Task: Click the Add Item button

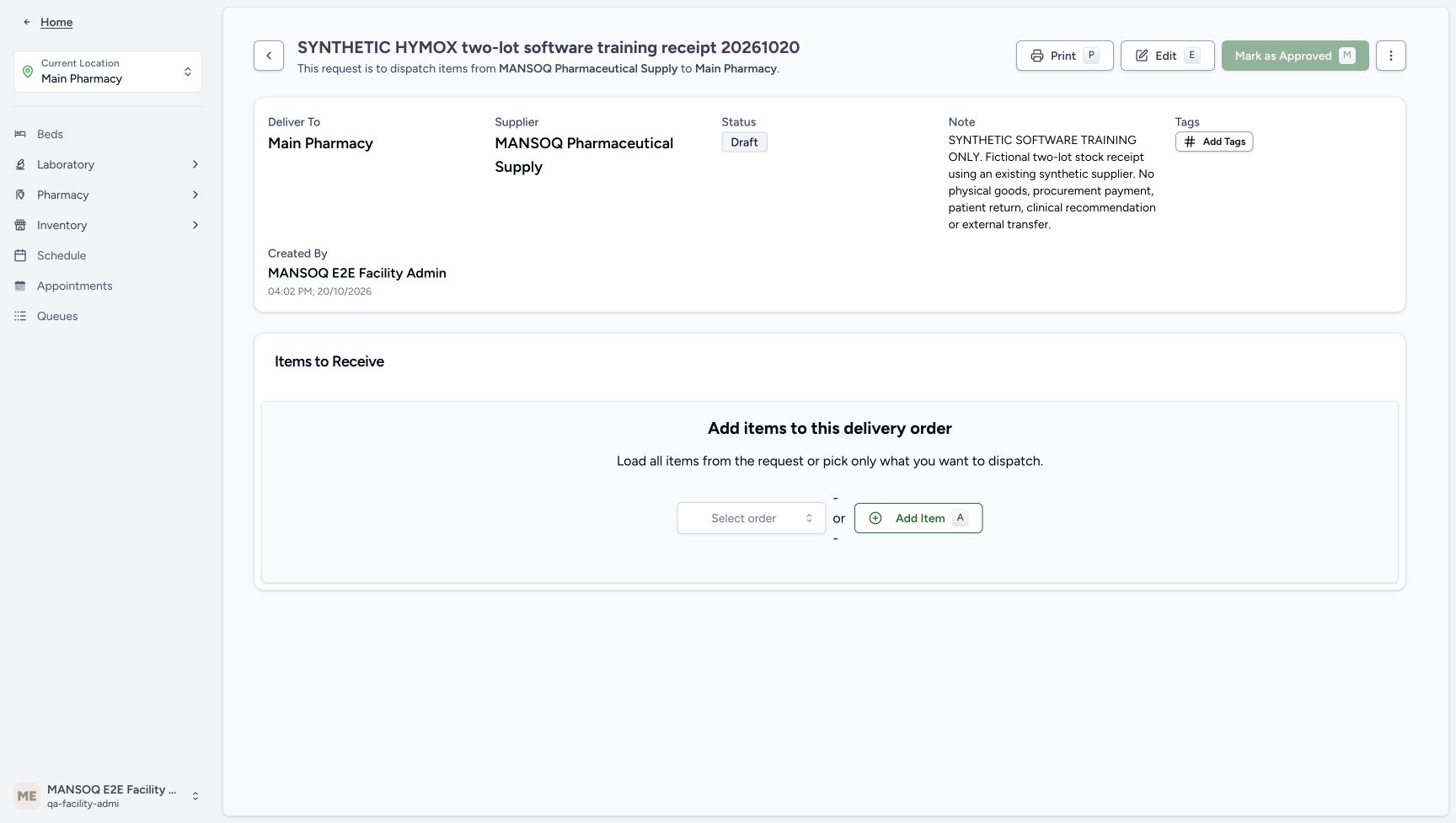Action: pos(918,518)
